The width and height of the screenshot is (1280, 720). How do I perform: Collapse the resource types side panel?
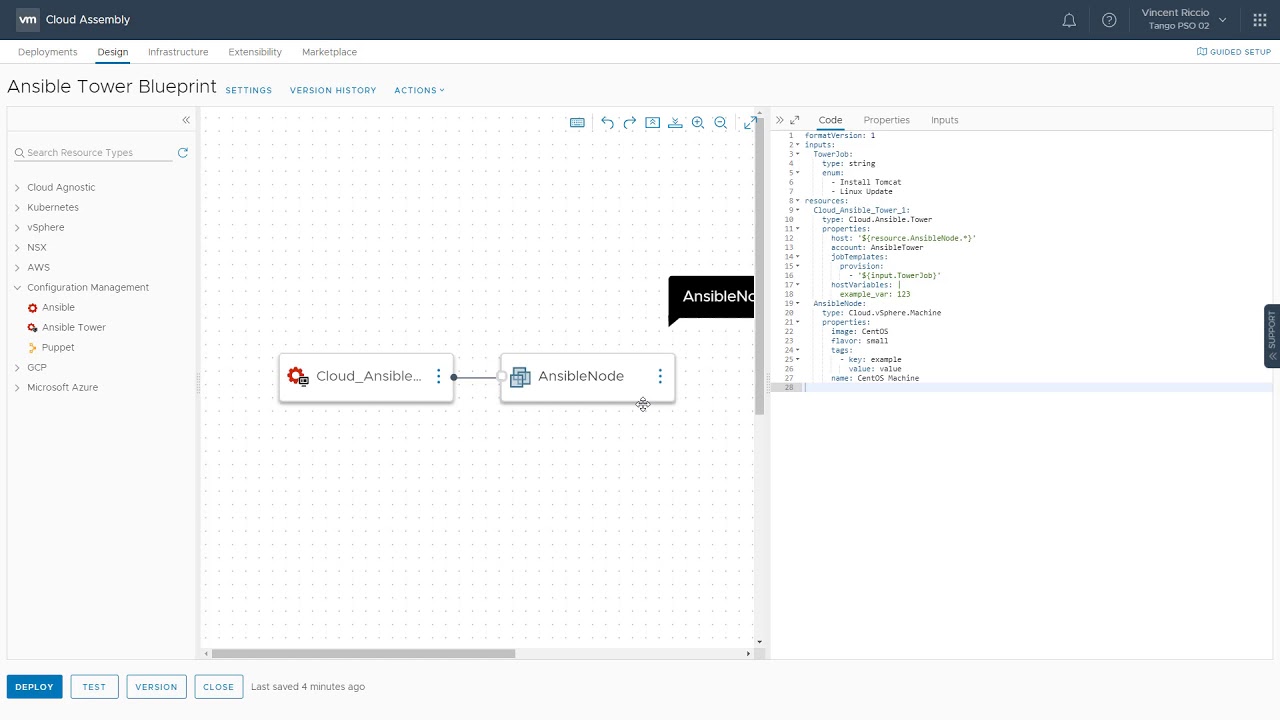coord(186,120)
